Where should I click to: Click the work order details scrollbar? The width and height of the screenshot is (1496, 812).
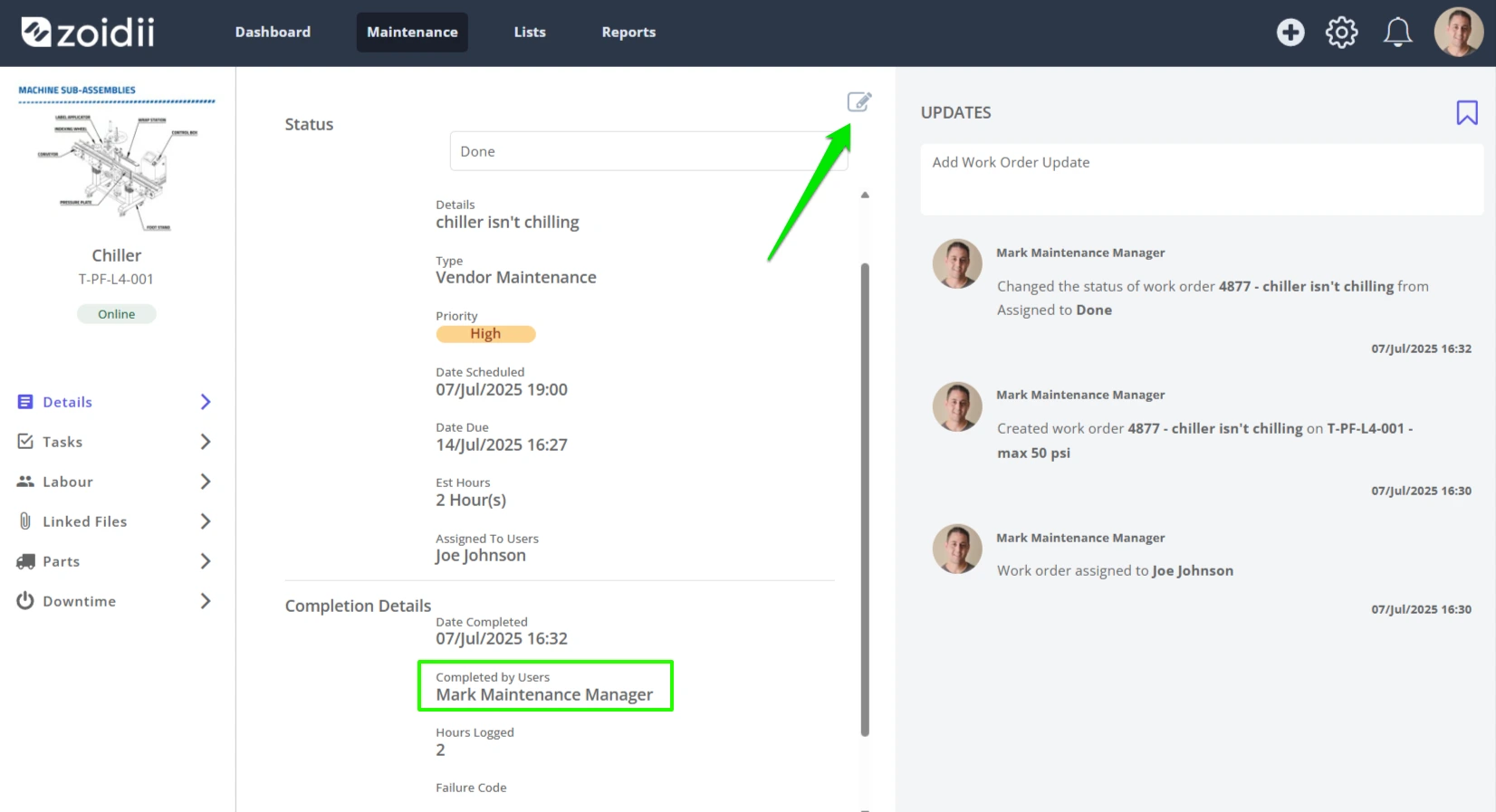865,500
